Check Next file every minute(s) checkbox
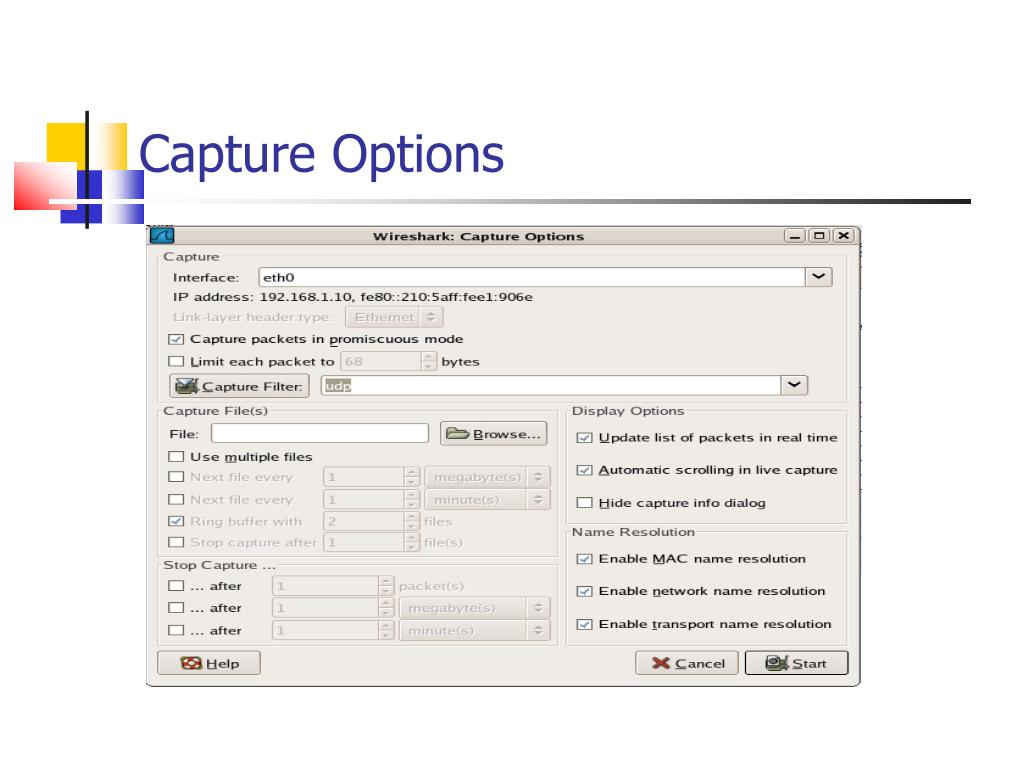 point(176,500)
